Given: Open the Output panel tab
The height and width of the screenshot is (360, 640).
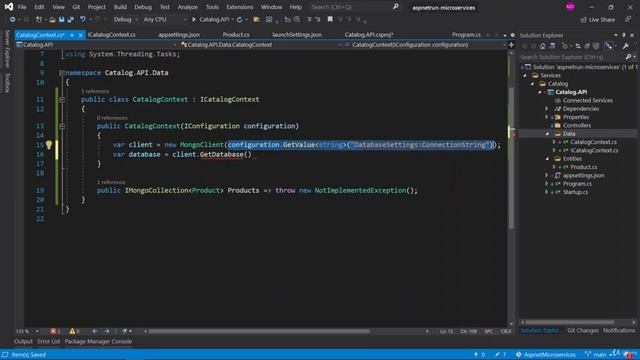Looking at the screenshot, I should [23, 342].
